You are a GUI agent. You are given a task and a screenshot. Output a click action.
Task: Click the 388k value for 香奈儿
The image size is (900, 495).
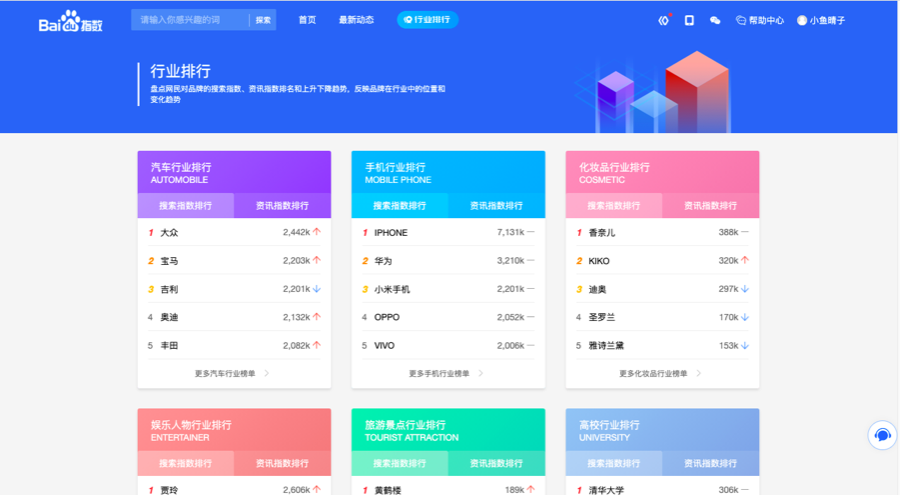point(728,232)
